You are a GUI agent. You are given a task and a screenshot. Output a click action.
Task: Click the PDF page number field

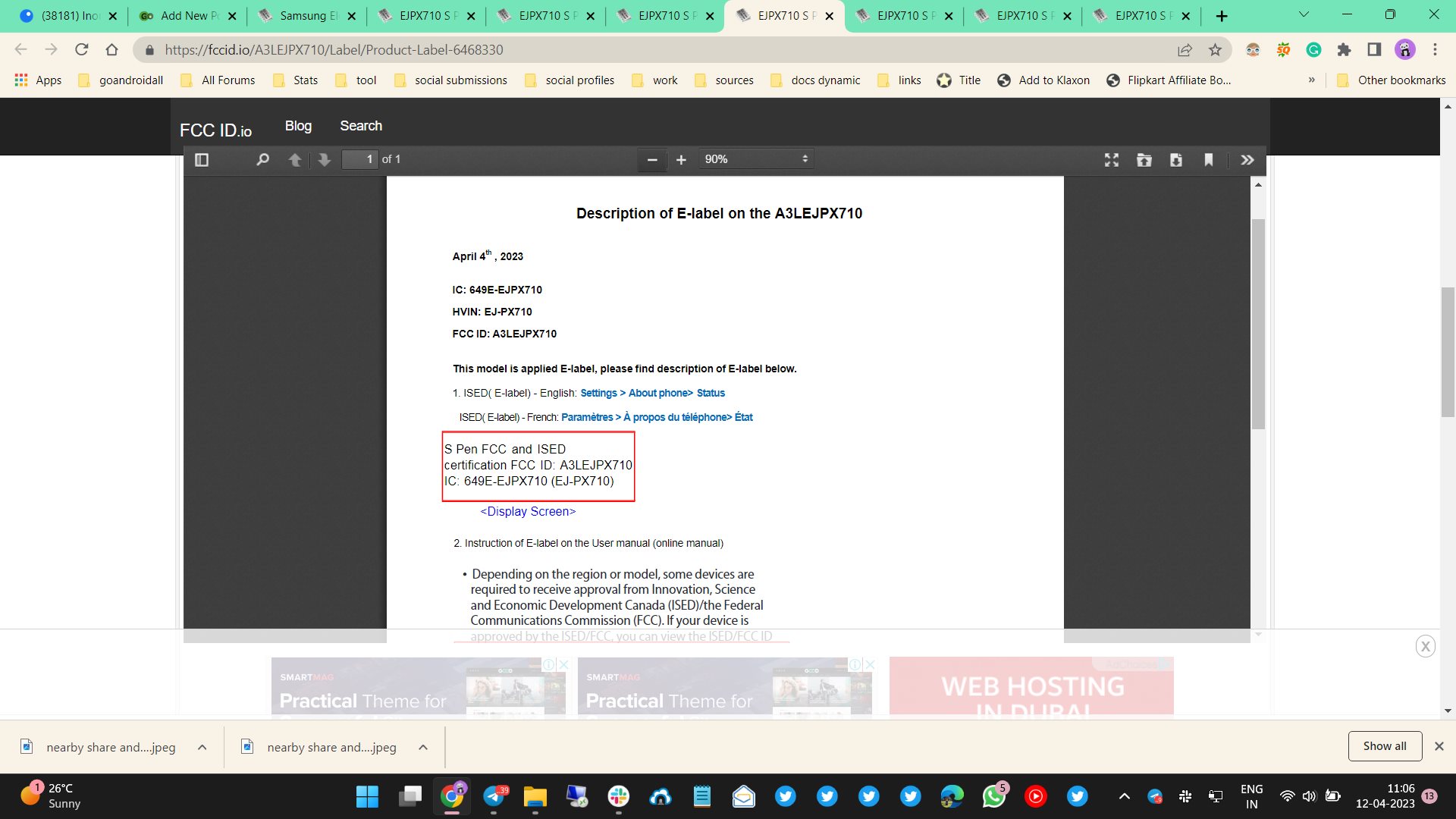(x=360, y=159)
